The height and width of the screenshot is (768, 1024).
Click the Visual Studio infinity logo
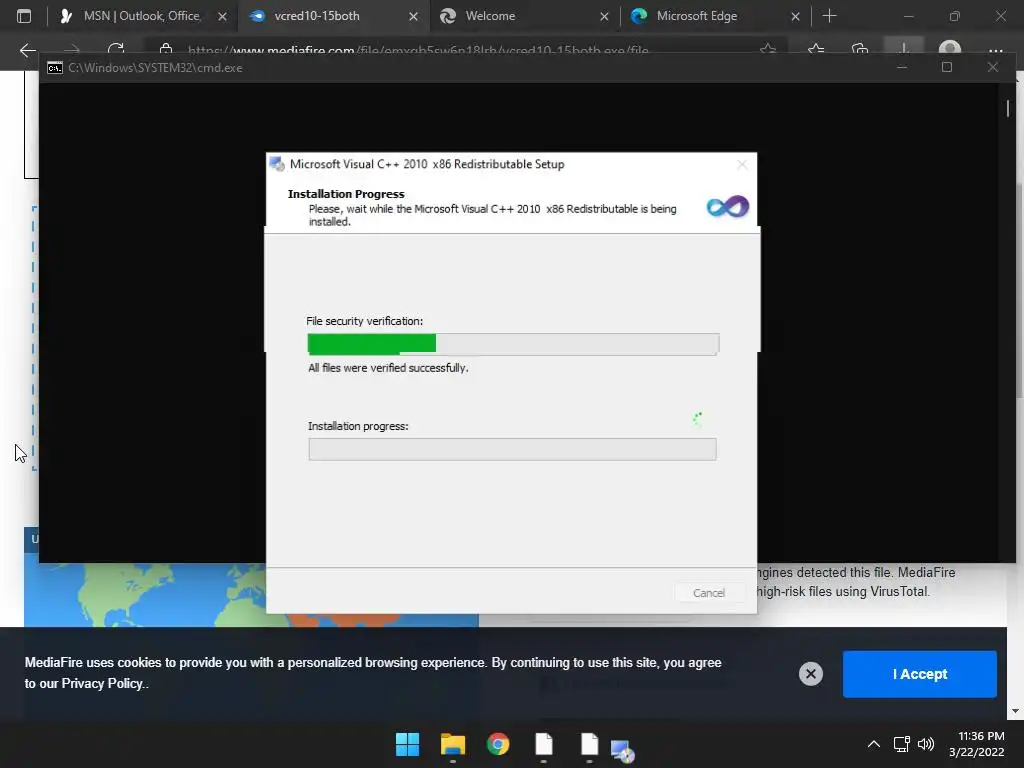point(728,207)
